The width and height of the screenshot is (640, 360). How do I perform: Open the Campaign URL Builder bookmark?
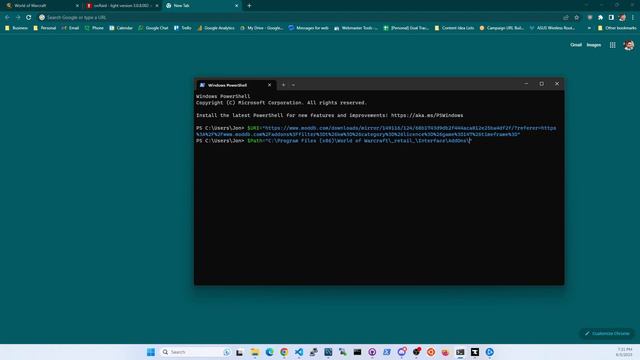(x=502, y=28)
